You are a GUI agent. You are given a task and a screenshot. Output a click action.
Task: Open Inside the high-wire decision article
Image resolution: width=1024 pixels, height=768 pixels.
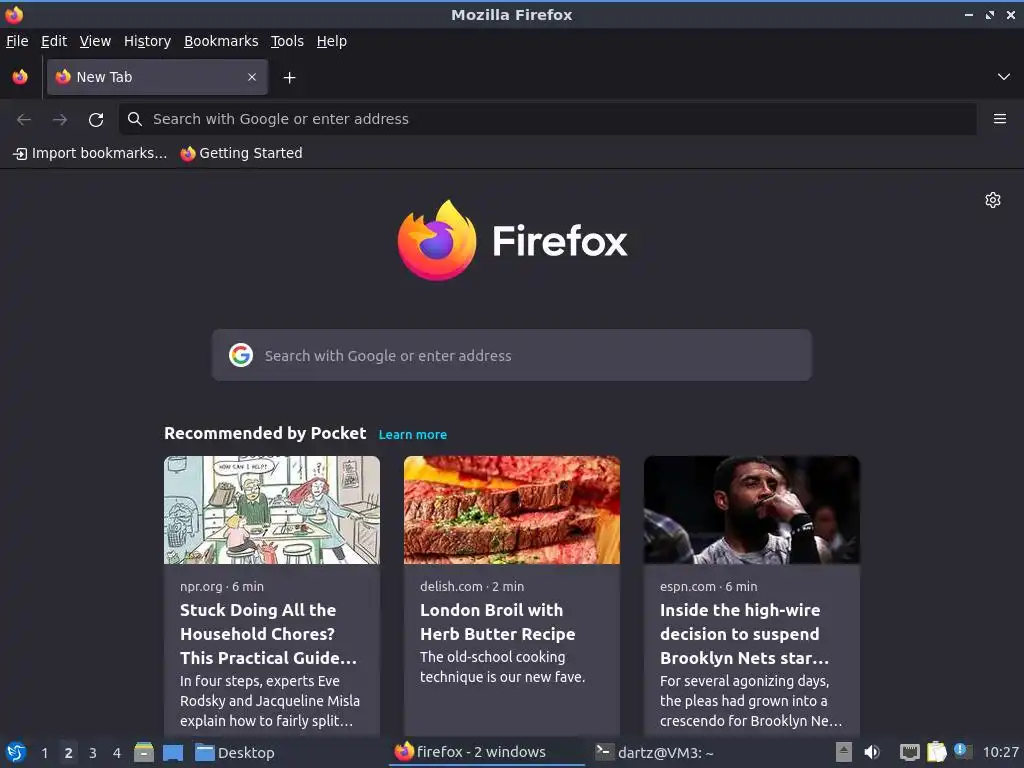click(744, 633)
